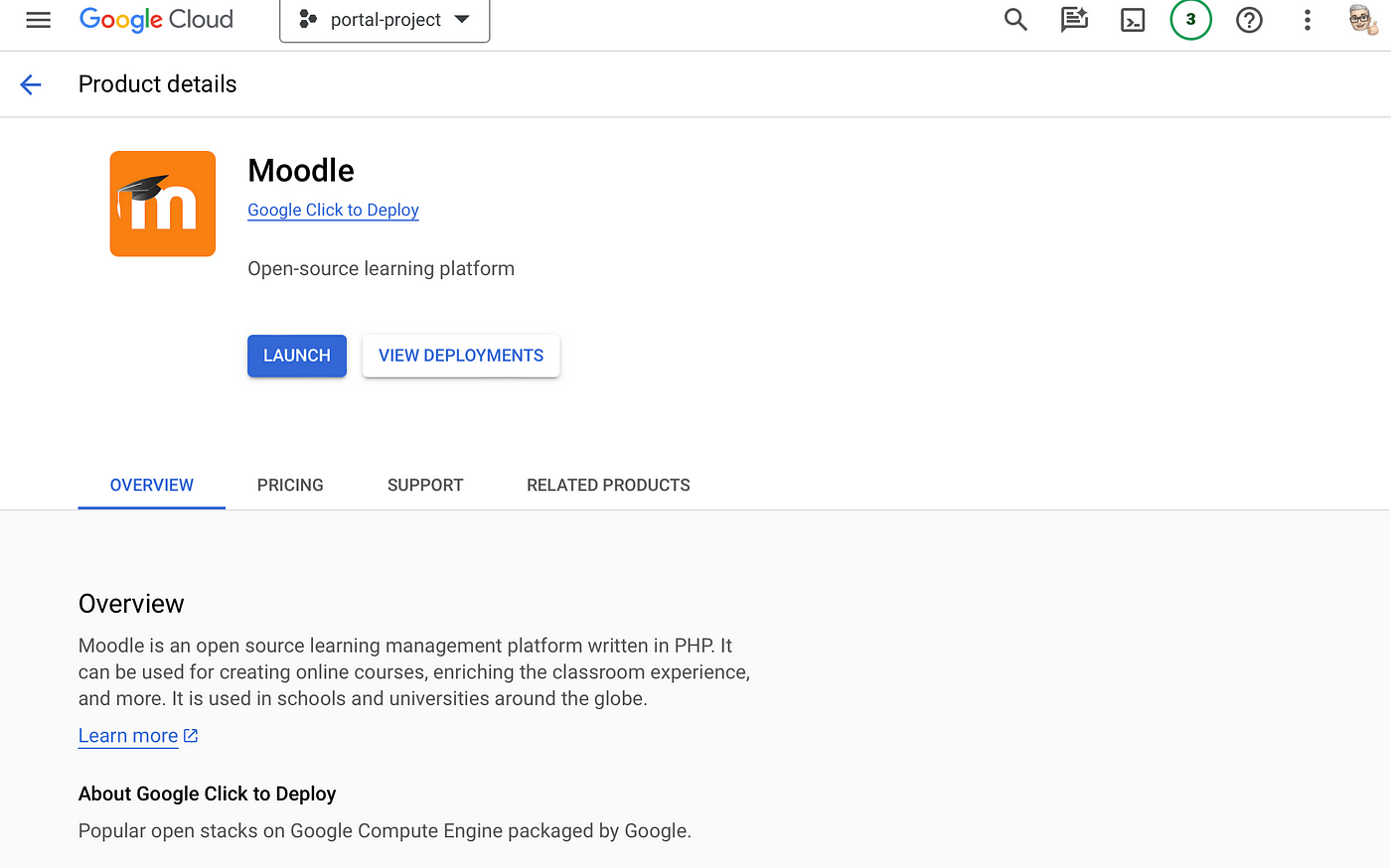The image size is (1391, 868).
Task: Open the help question mark icon
Action: click(1249, 20)
